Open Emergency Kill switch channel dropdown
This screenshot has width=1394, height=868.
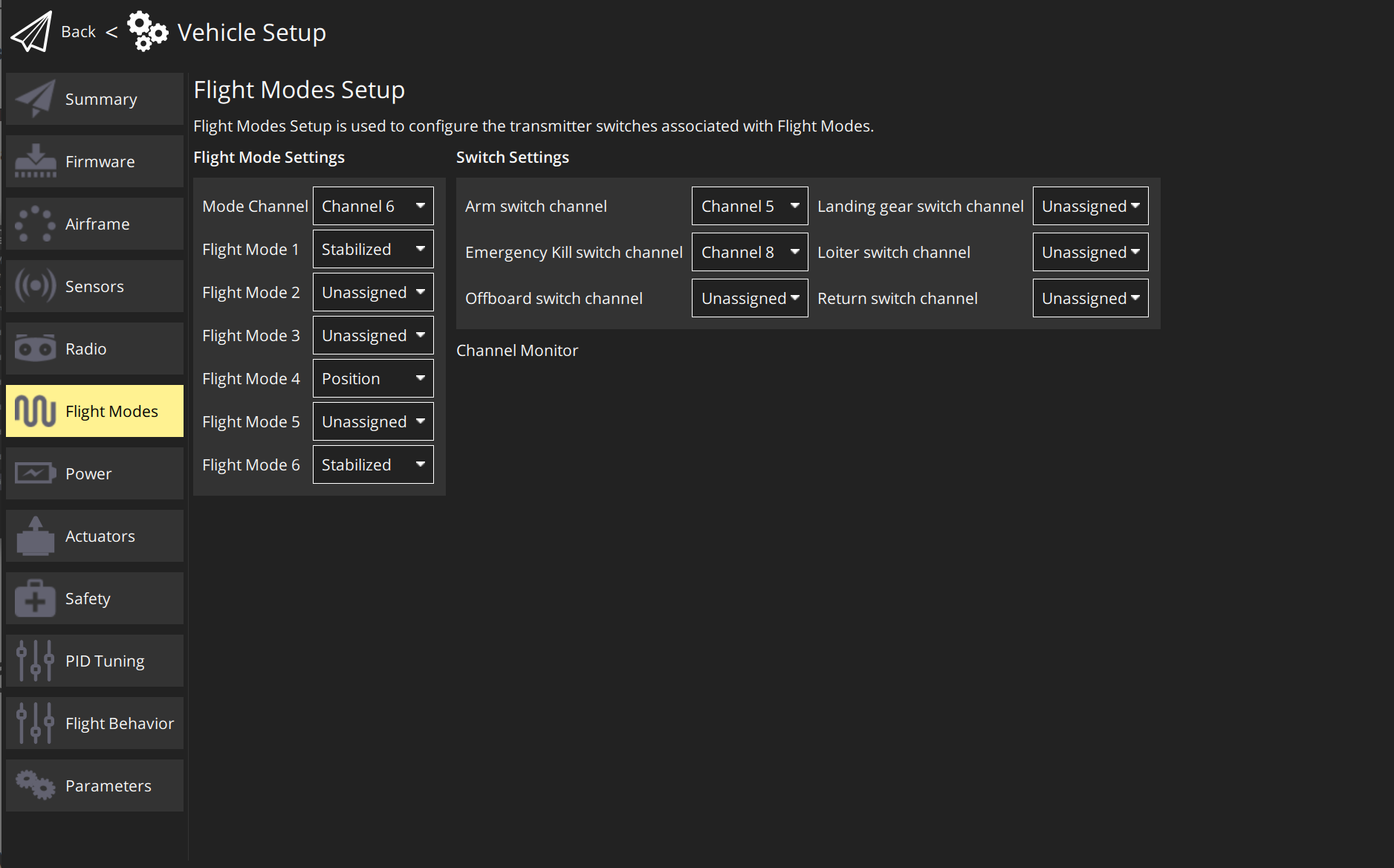click(x=749, y=252)
